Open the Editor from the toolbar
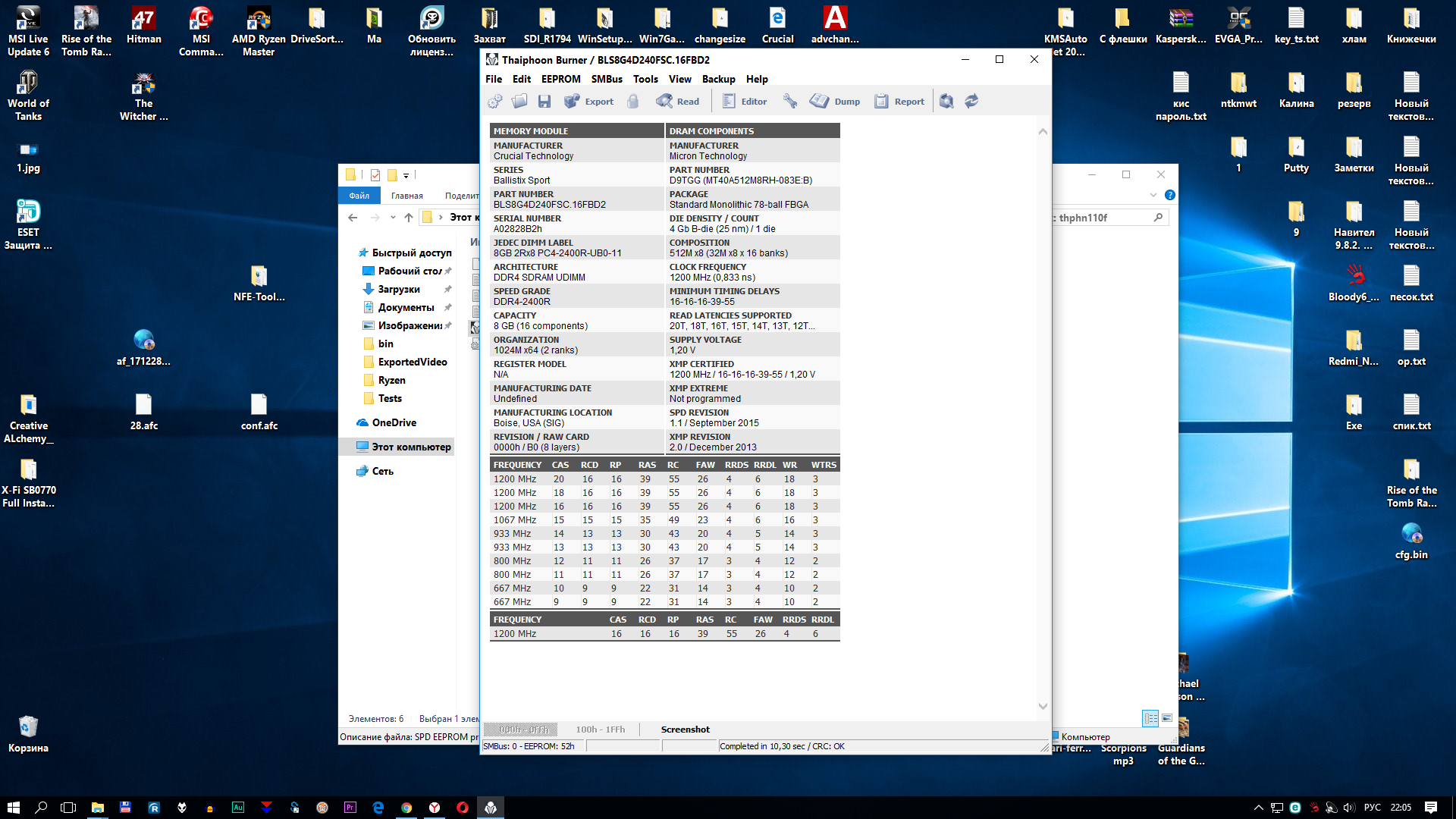Image resolution: width=1456 pixels, height=819 pixels. click(x=744, y=101)
